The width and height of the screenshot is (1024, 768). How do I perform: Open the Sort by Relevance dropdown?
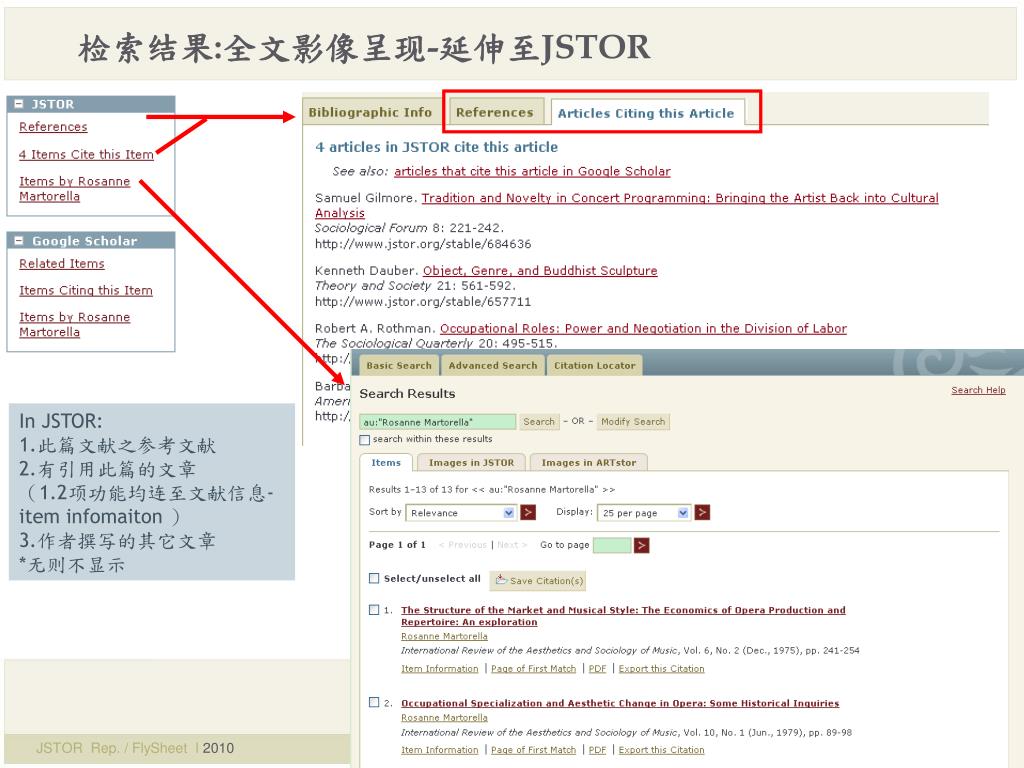[x=461, y=513]
